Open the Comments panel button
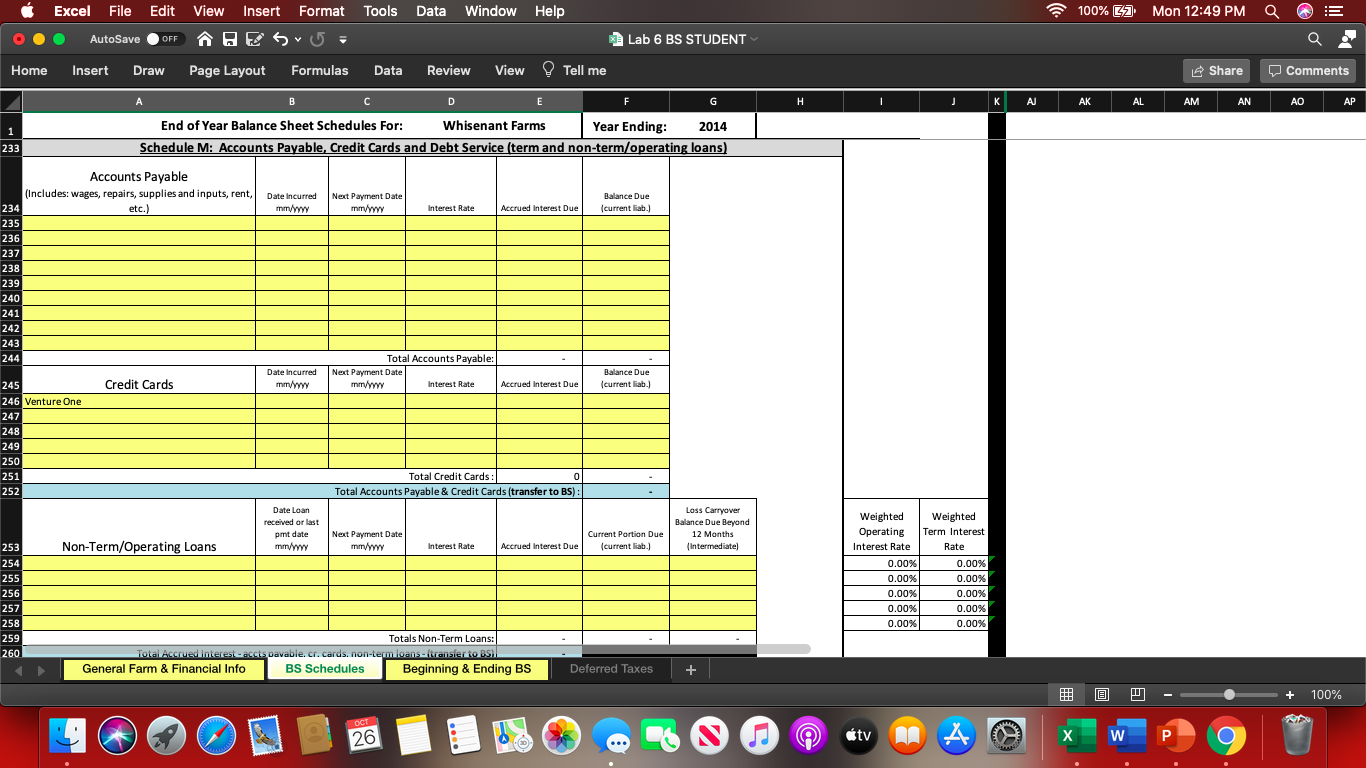Viewport: 1366px width, 768px height. coord(1307,70)
